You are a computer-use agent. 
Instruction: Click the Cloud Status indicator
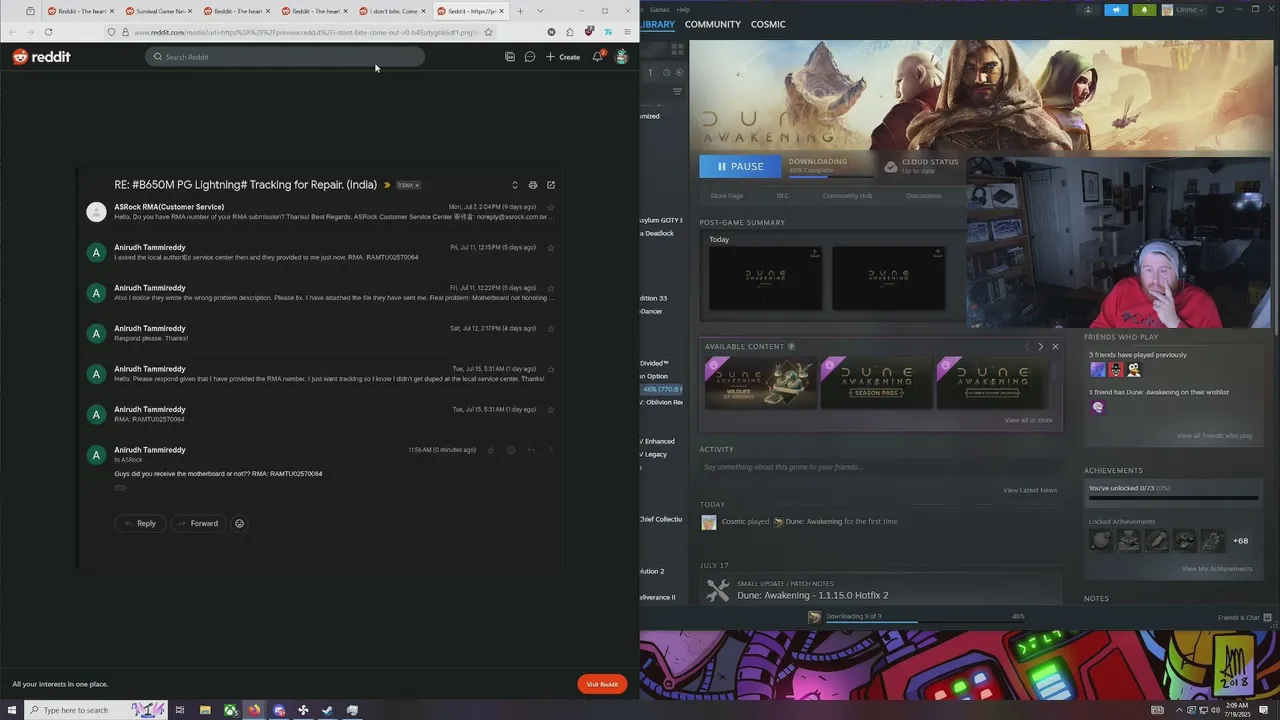(921, 166)
